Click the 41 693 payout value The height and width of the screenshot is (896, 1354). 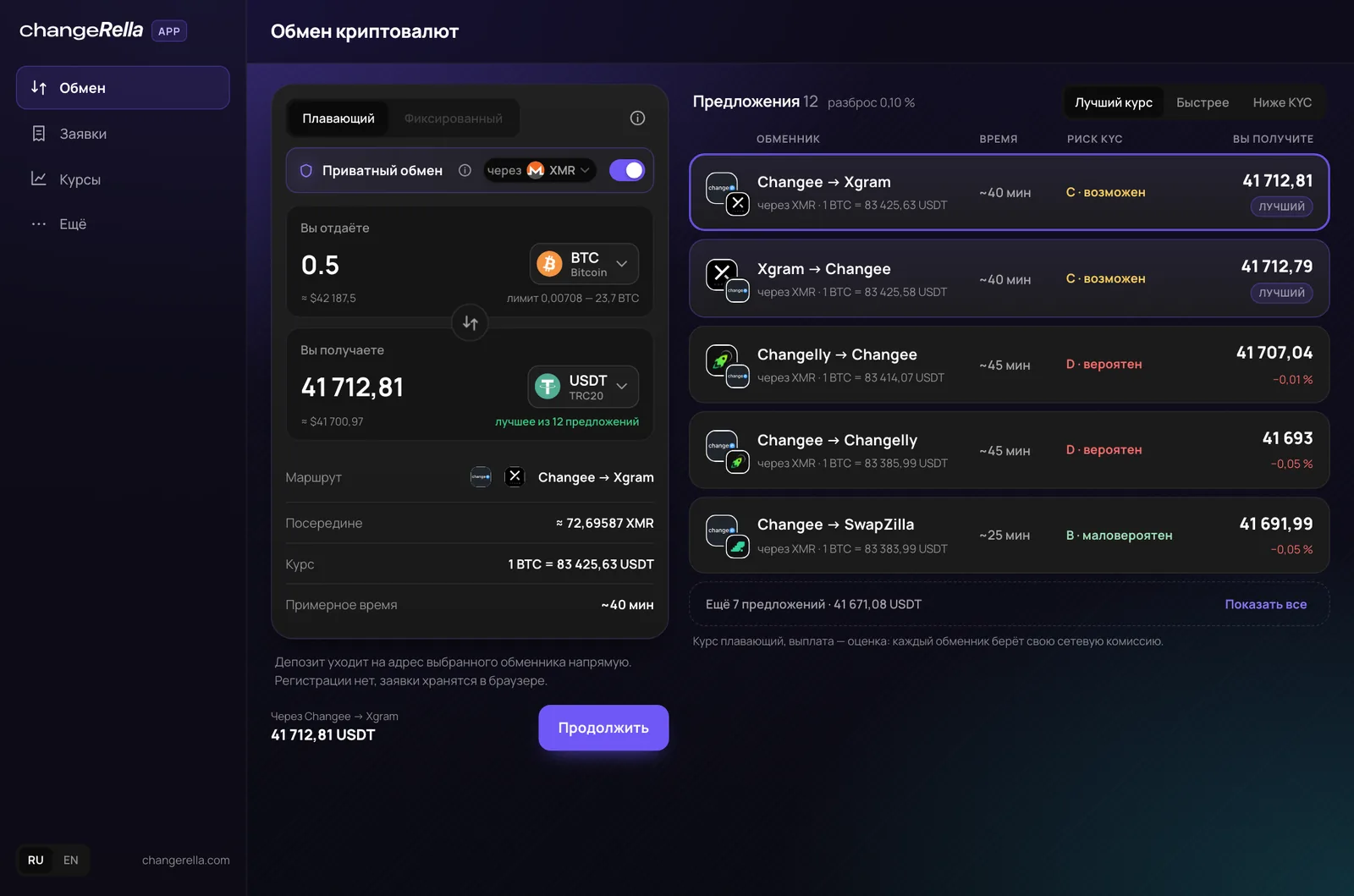[x=1287, y=438]
